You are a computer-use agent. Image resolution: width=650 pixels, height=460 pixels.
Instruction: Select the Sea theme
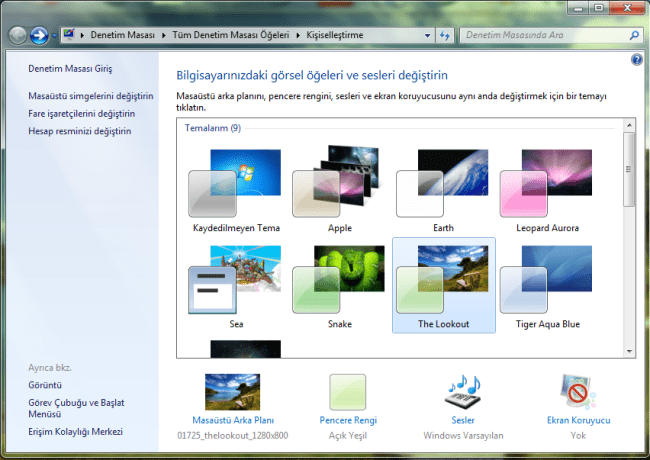click(236, 285)
